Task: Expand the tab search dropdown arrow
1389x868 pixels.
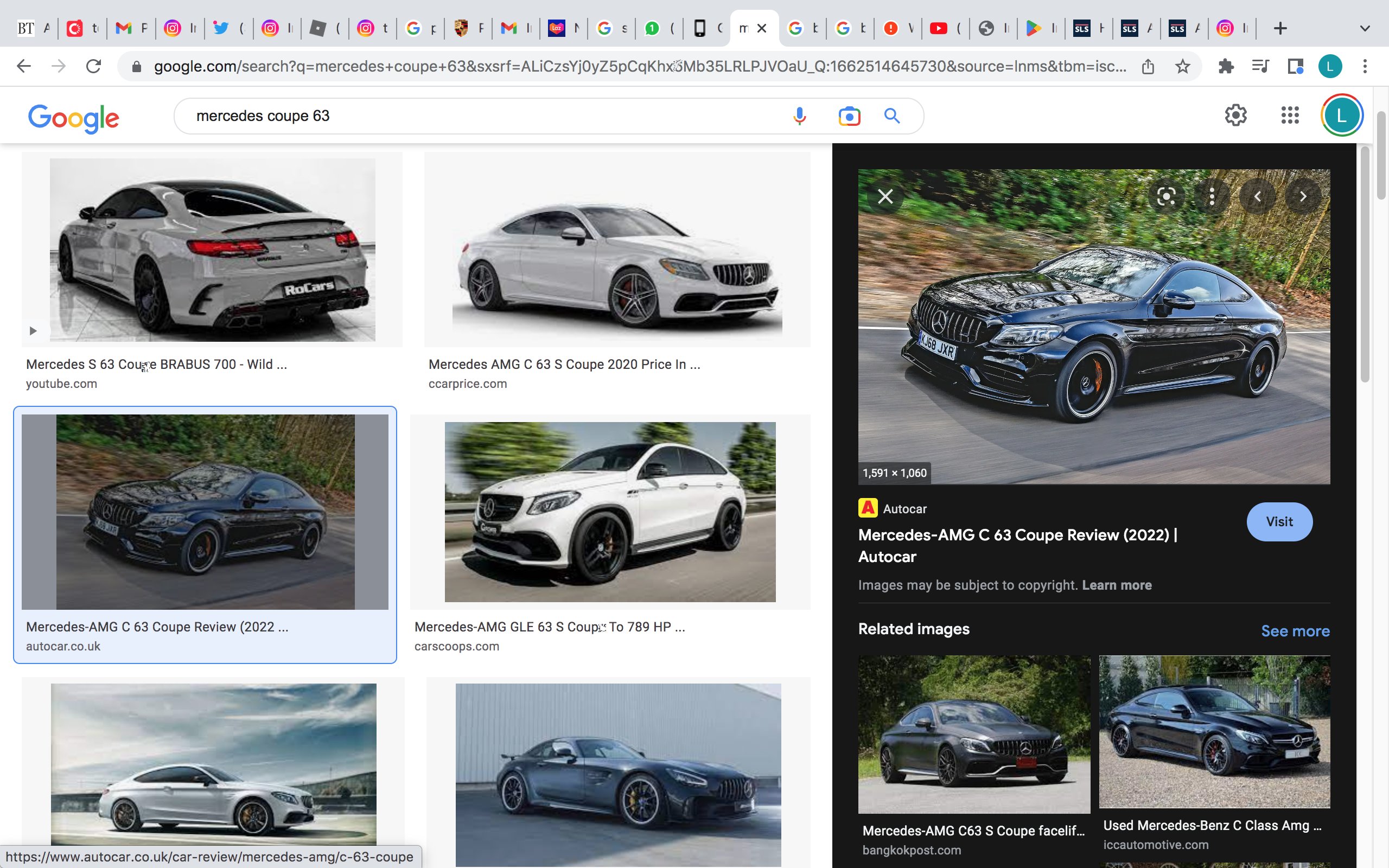Action: coord(1365,28)
